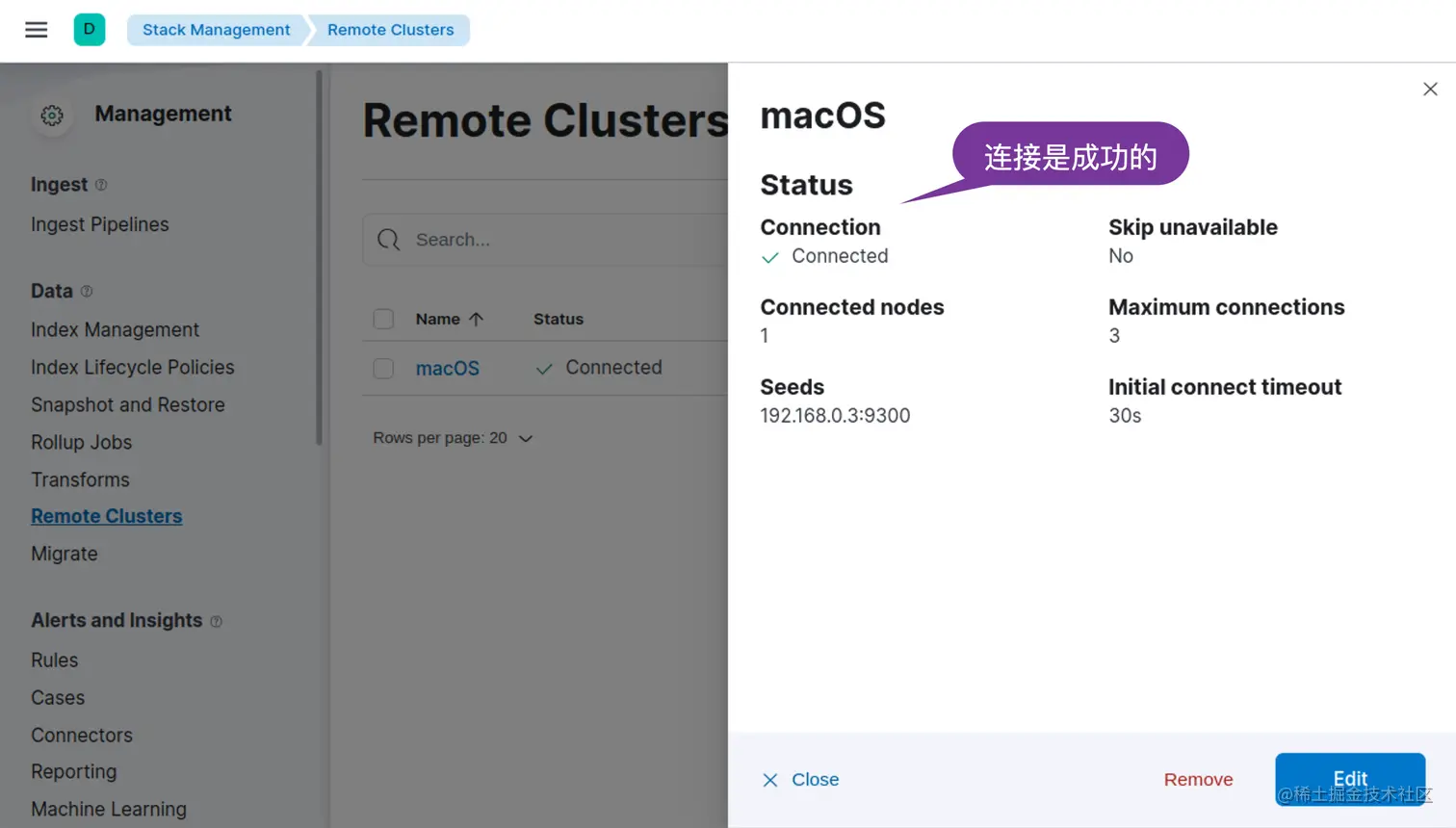
Task: Open Machine Learning settings
Action: pos(109,810)
